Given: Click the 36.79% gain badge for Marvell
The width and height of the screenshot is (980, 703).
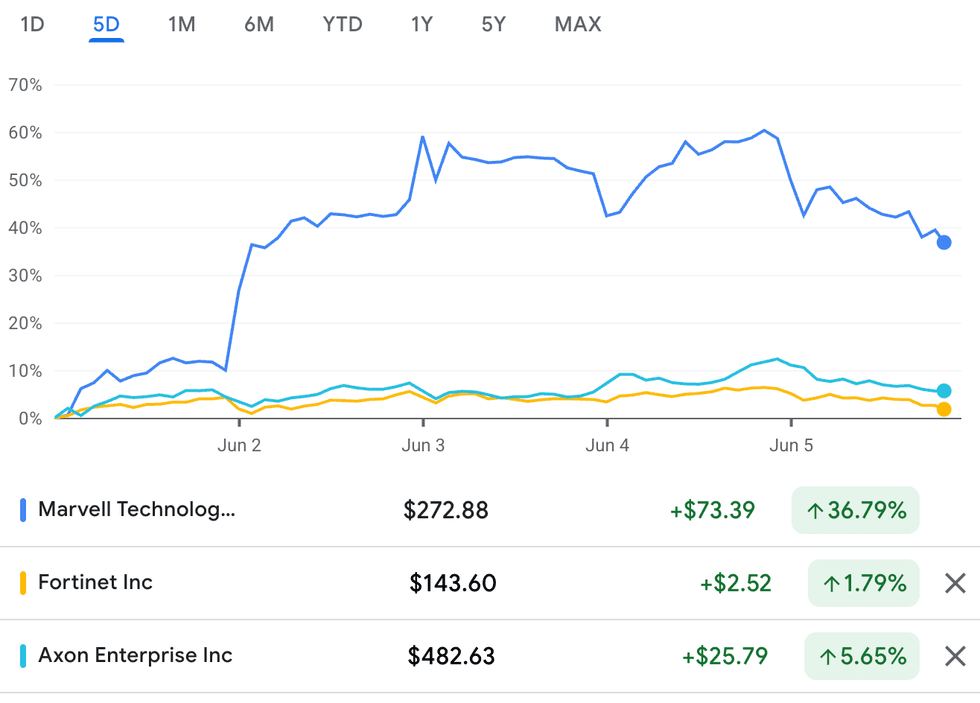Looking at the screenshot, I should 855,510.
